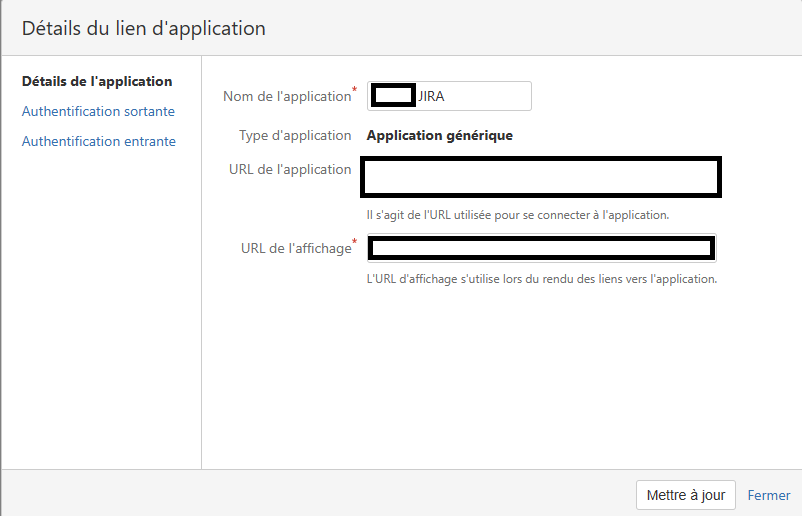Click the Mettre à jour button

[686, 495]
